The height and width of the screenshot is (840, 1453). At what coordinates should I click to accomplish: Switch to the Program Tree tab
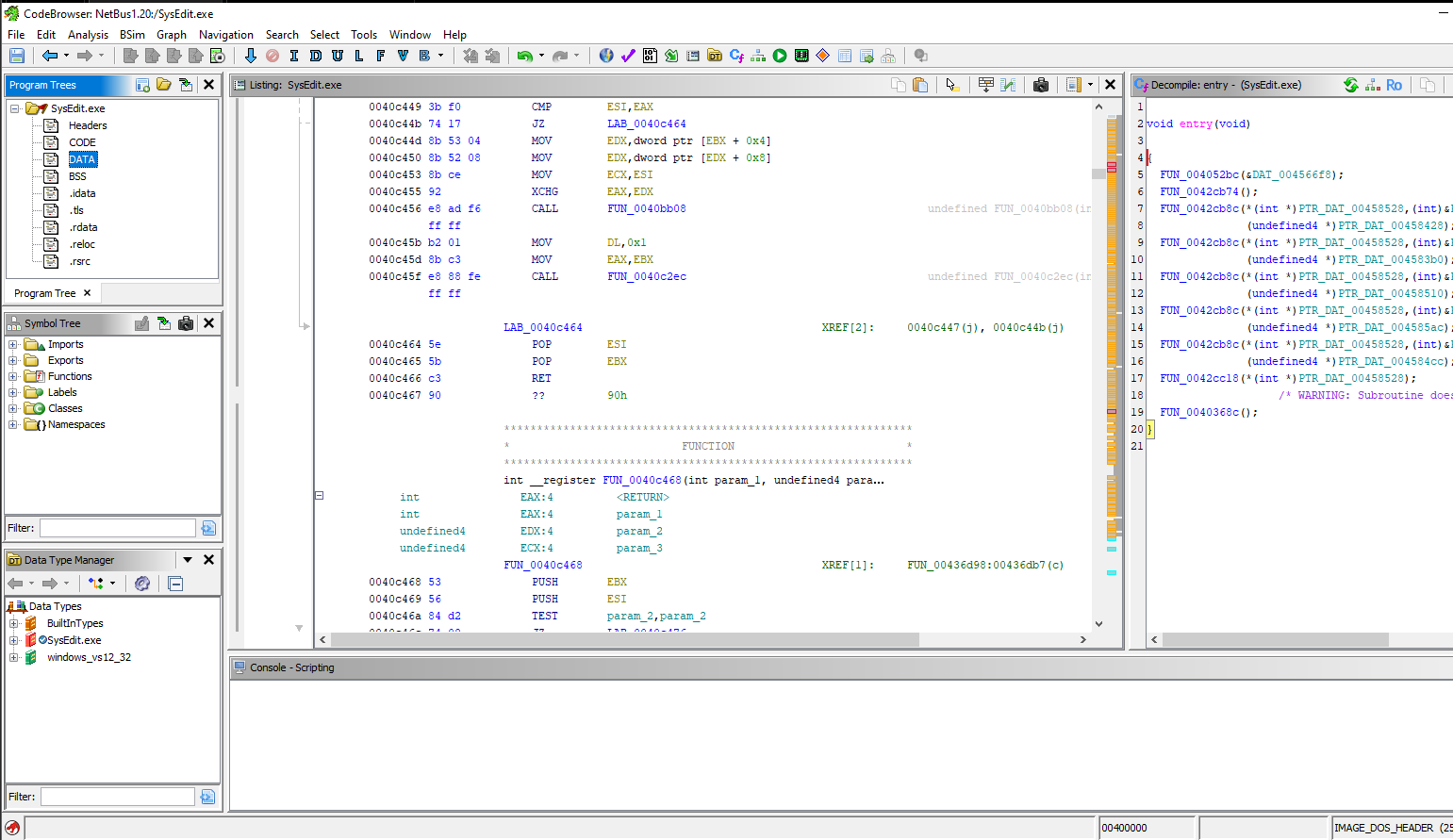coord(45,293)
